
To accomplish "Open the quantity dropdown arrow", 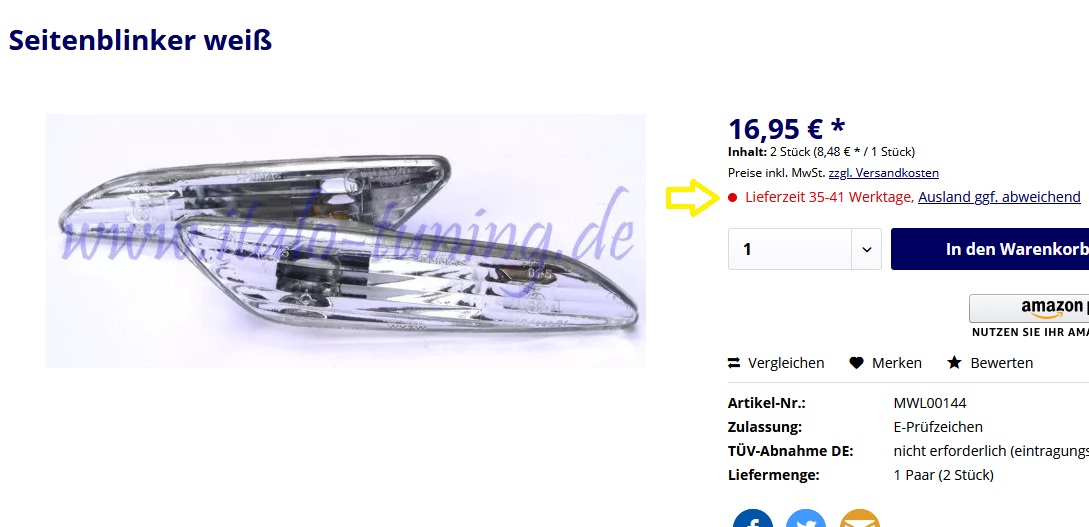I will pos(866,249).
